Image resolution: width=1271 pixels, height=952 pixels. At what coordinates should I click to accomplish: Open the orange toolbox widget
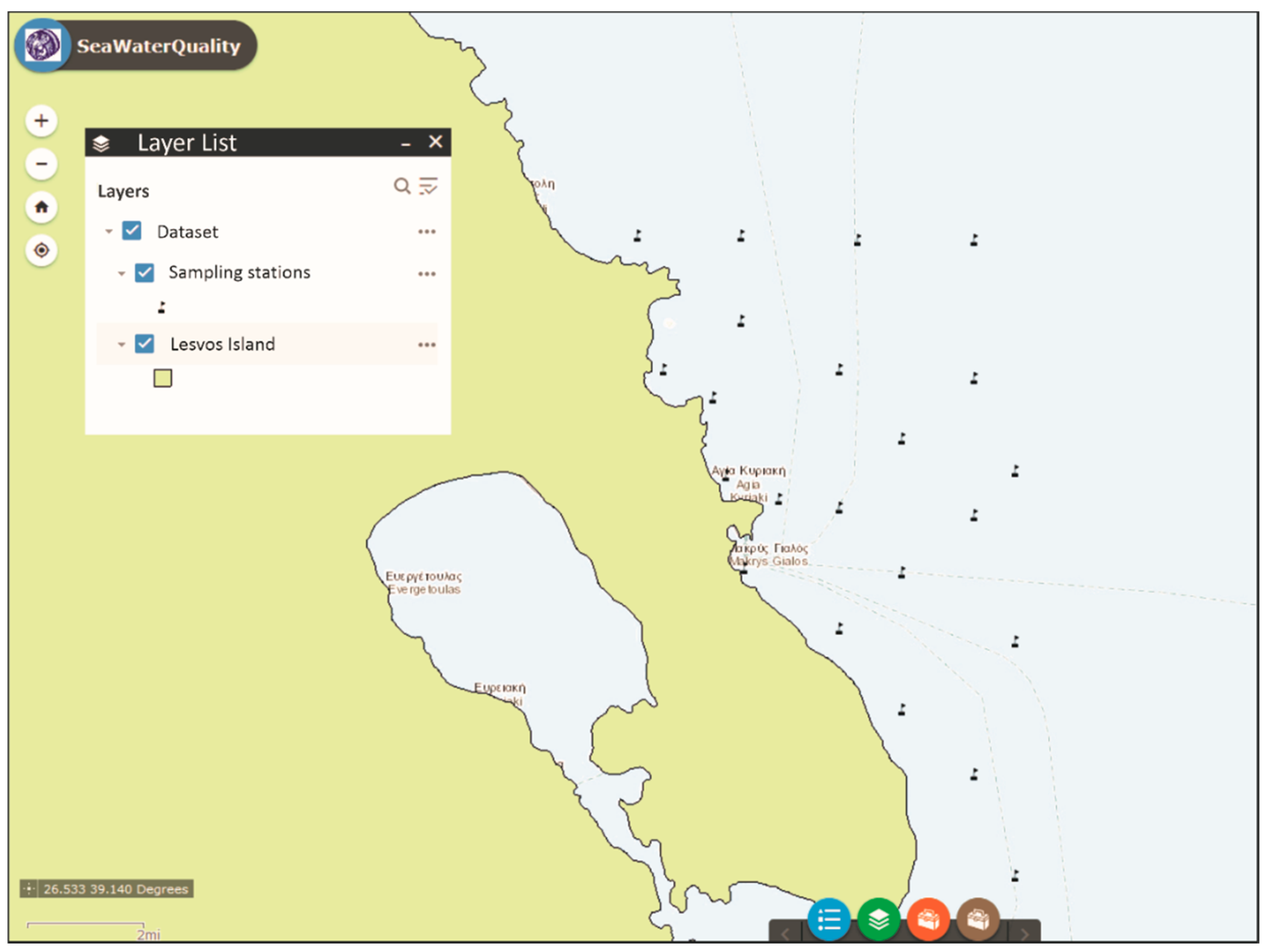pos(928,920)
